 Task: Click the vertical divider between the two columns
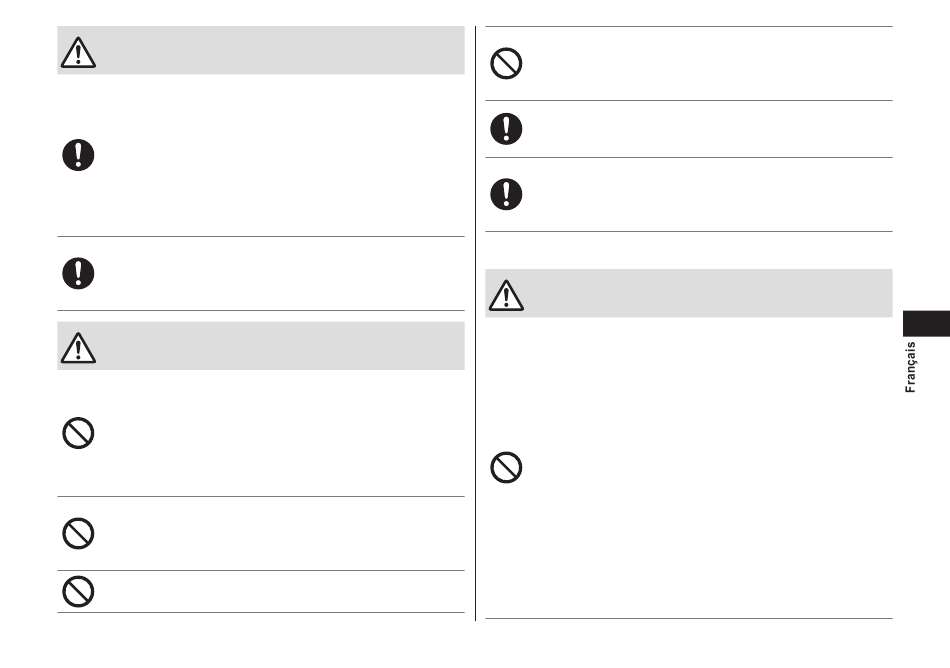pos(476,323)
